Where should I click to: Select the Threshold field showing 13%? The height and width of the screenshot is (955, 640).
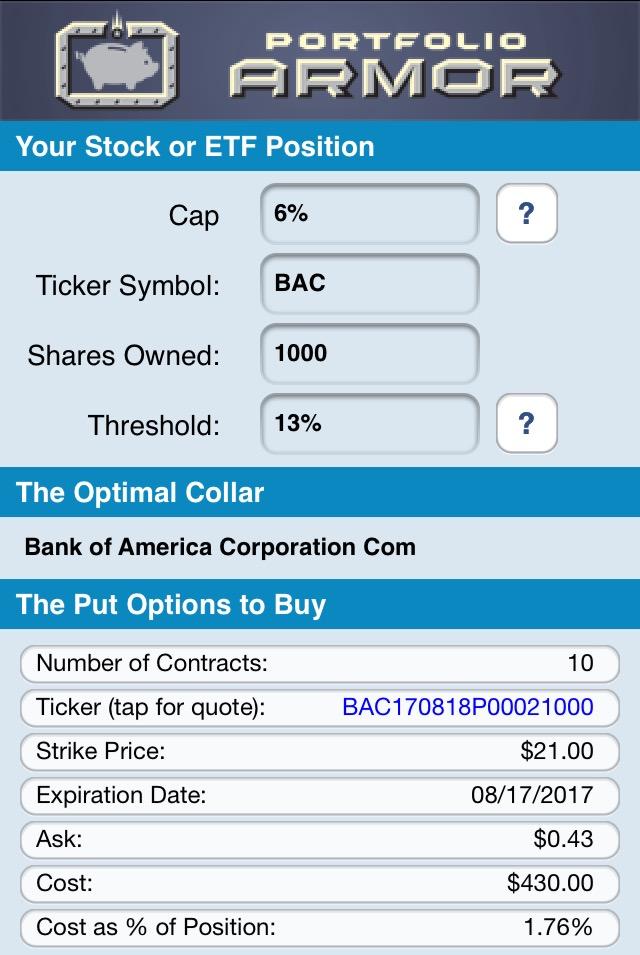click(370, 424)
